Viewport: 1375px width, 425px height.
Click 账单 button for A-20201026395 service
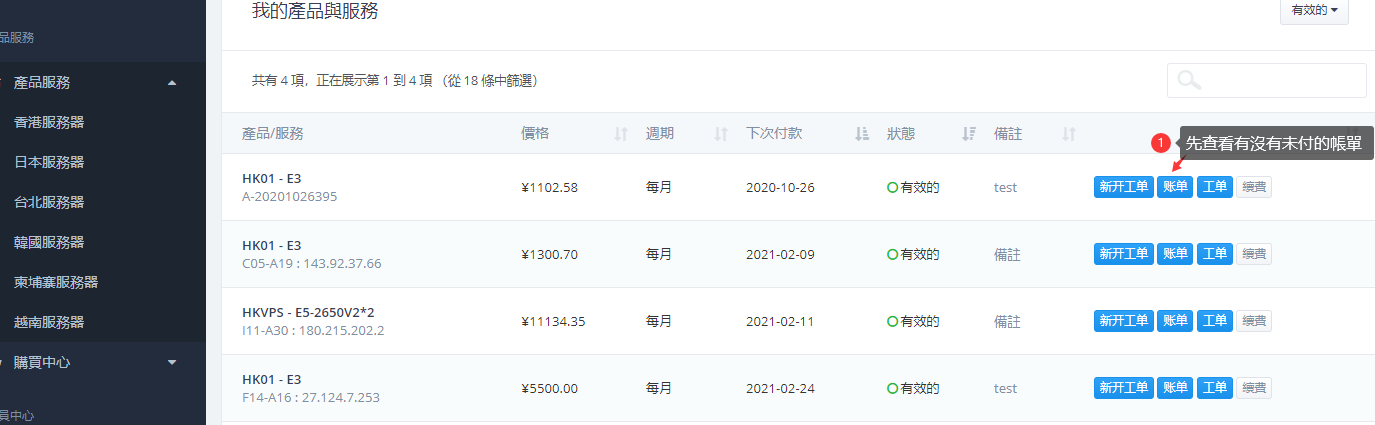point(1175,187)
